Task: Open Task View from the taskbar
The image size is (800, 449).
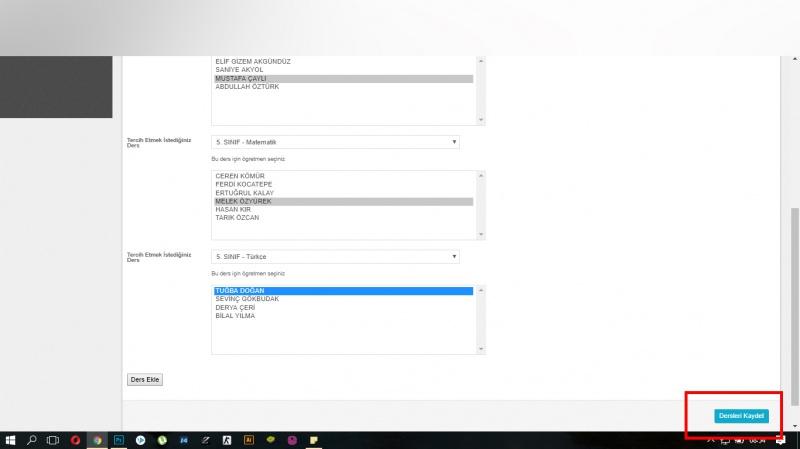Action: click(x=53, y=440)
